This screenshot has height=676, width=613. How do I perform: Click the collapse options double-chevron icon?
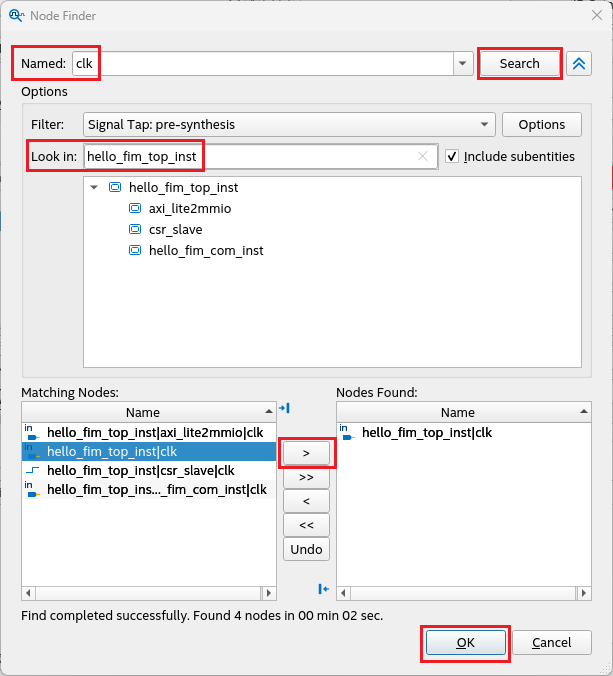pos(578,64)
